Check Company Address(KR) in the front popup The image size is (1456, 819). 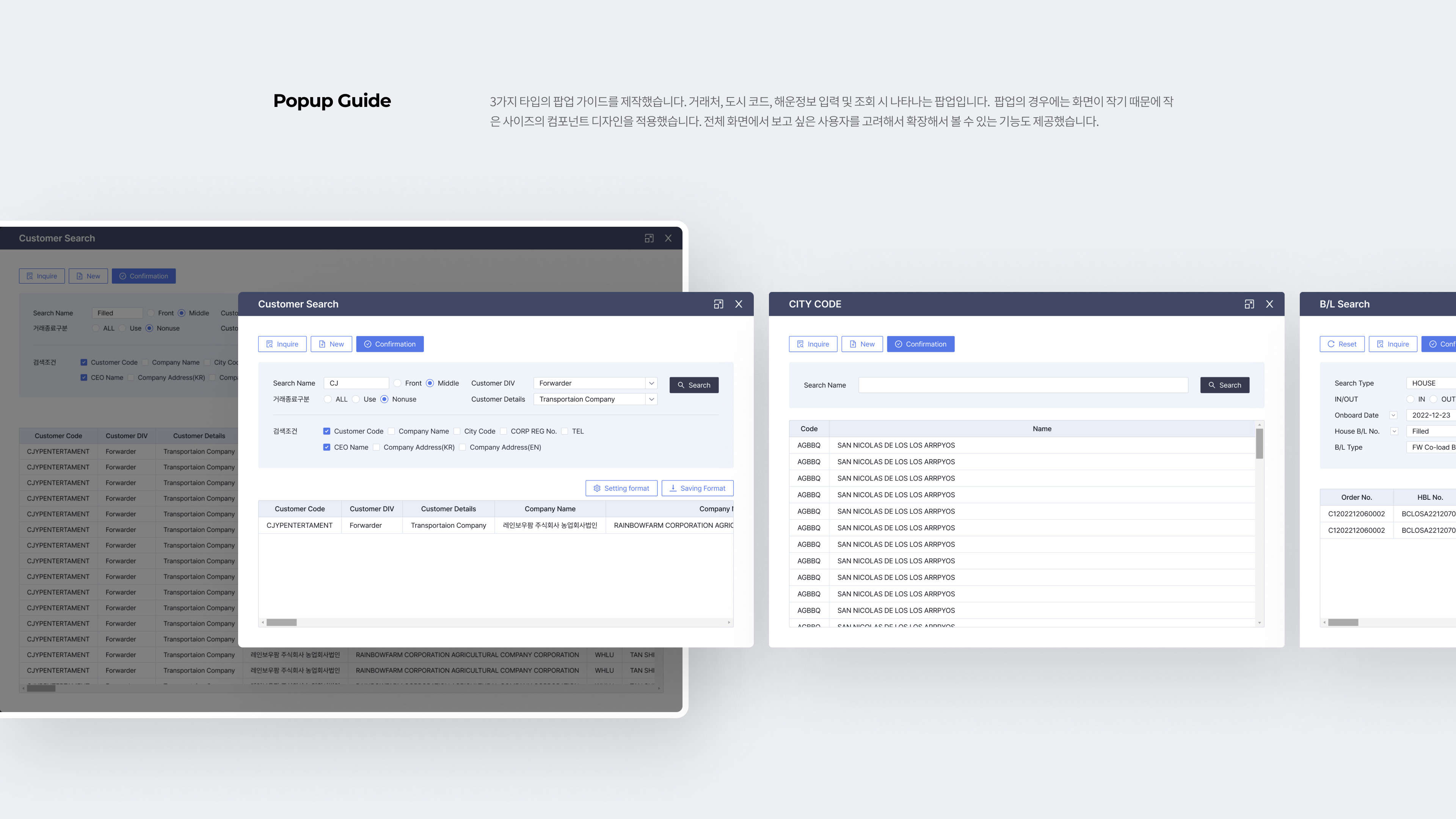(x=376, y=447)
